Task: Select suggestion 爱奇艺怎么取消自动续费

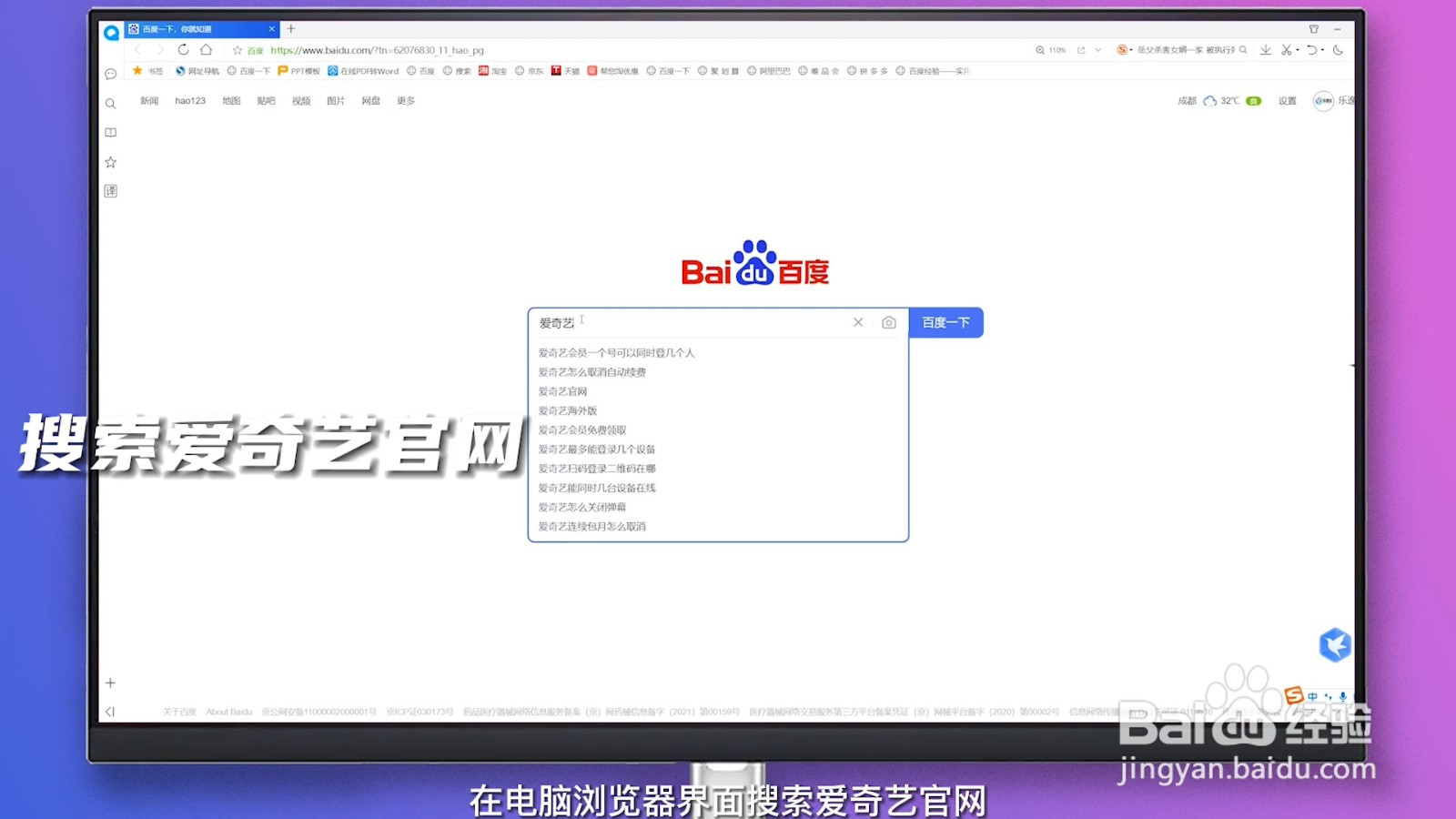Action: (x=592, y=372)
